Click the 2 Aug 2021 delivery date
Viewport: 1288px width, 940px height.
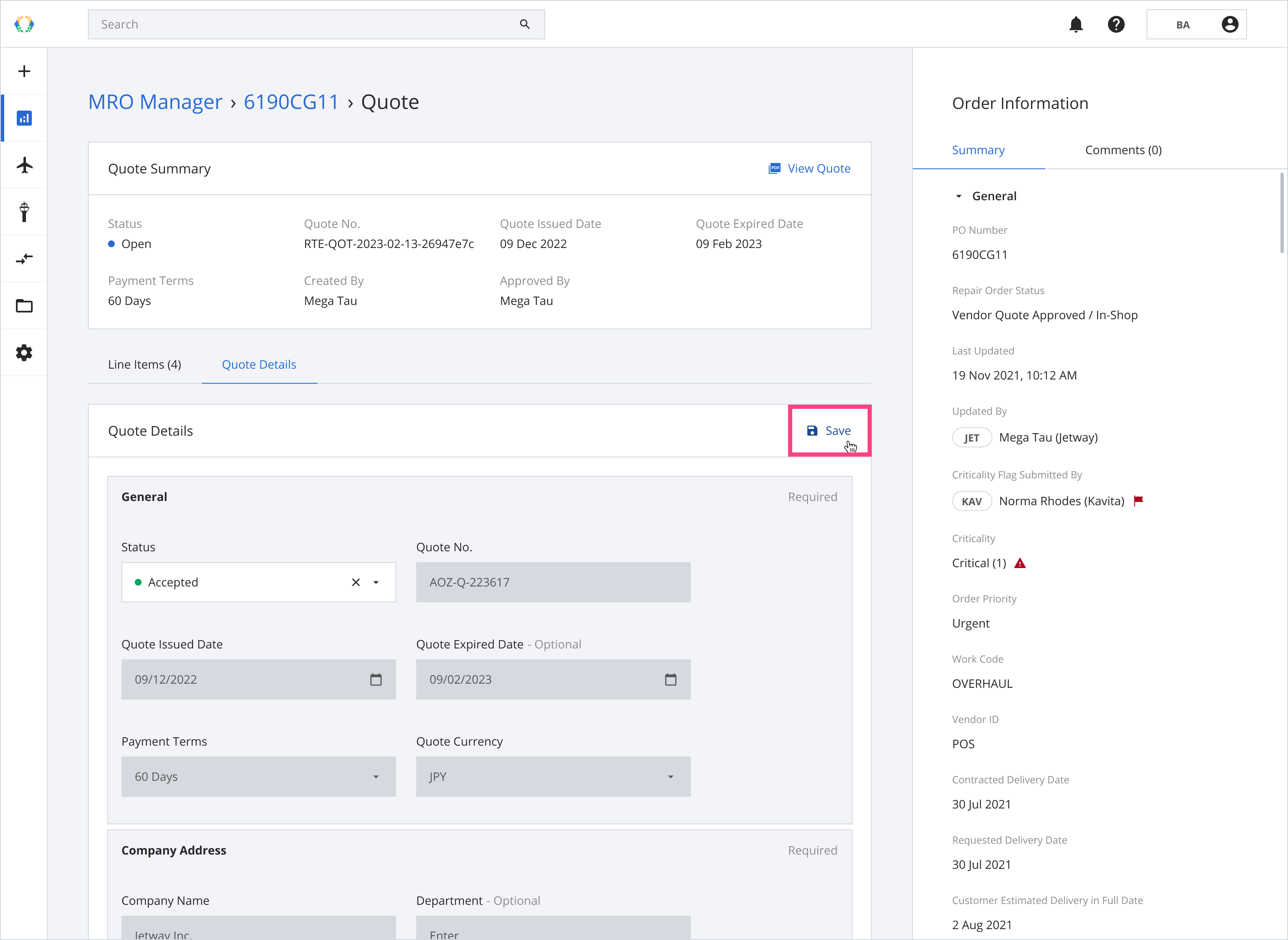981,925
